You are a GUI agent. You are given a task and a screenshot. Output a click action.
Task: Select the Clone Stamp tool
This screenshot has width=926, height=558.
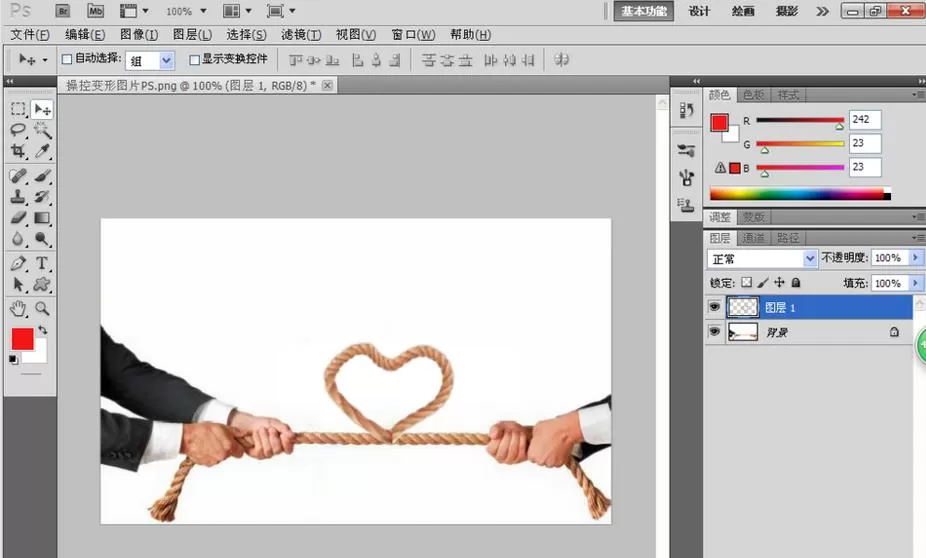[18, 197]
